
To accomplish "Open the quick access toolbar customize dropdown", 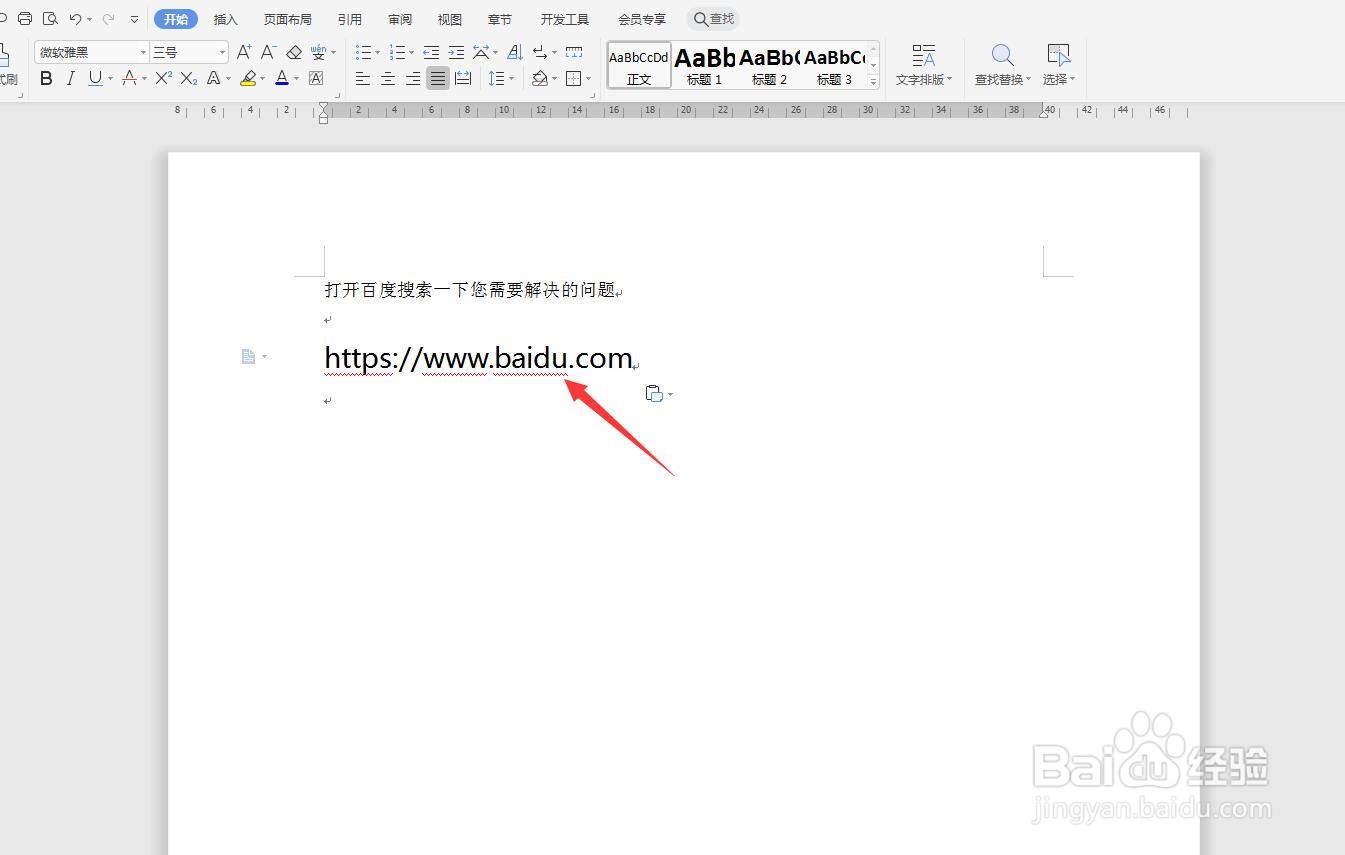I will click(x=135, y=19).
